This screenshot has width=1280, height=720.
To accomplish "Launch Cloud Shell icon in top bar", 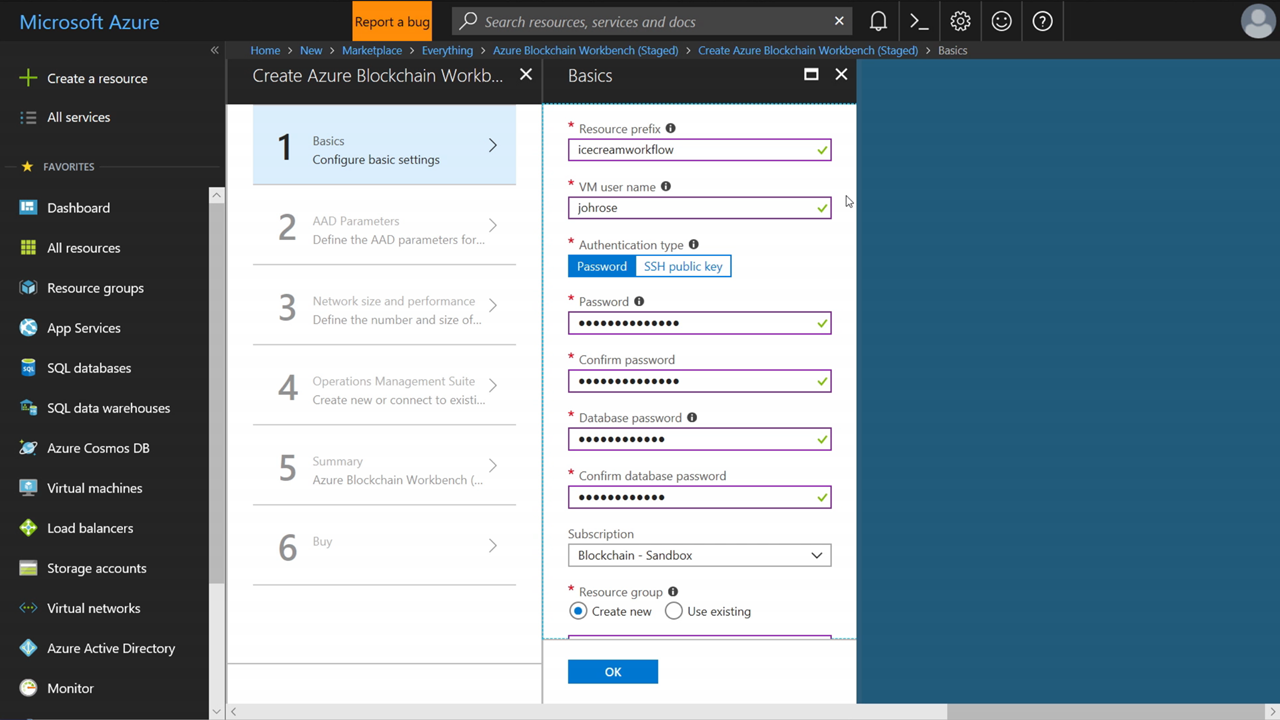I will click(919, 21).
